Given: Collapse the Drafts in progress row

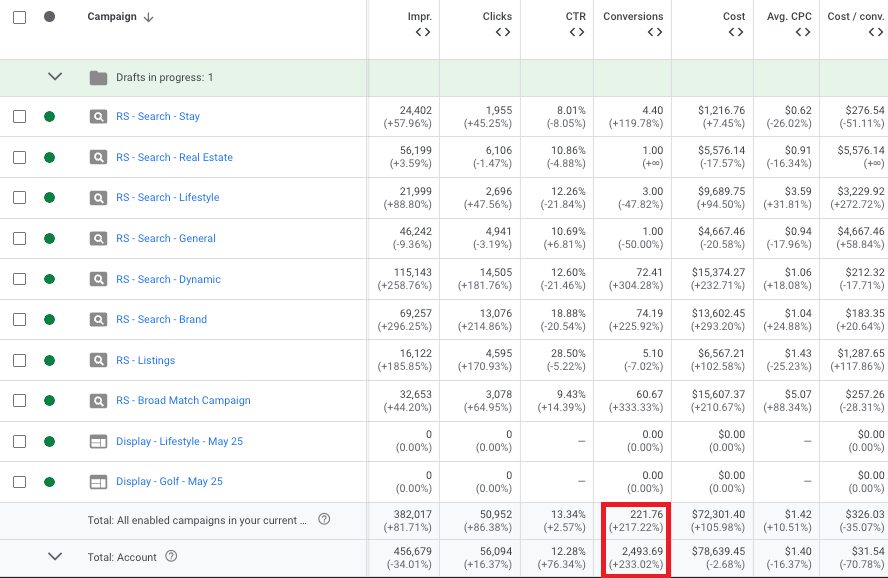Looking at the screenshot, I should tap(55, 76).
